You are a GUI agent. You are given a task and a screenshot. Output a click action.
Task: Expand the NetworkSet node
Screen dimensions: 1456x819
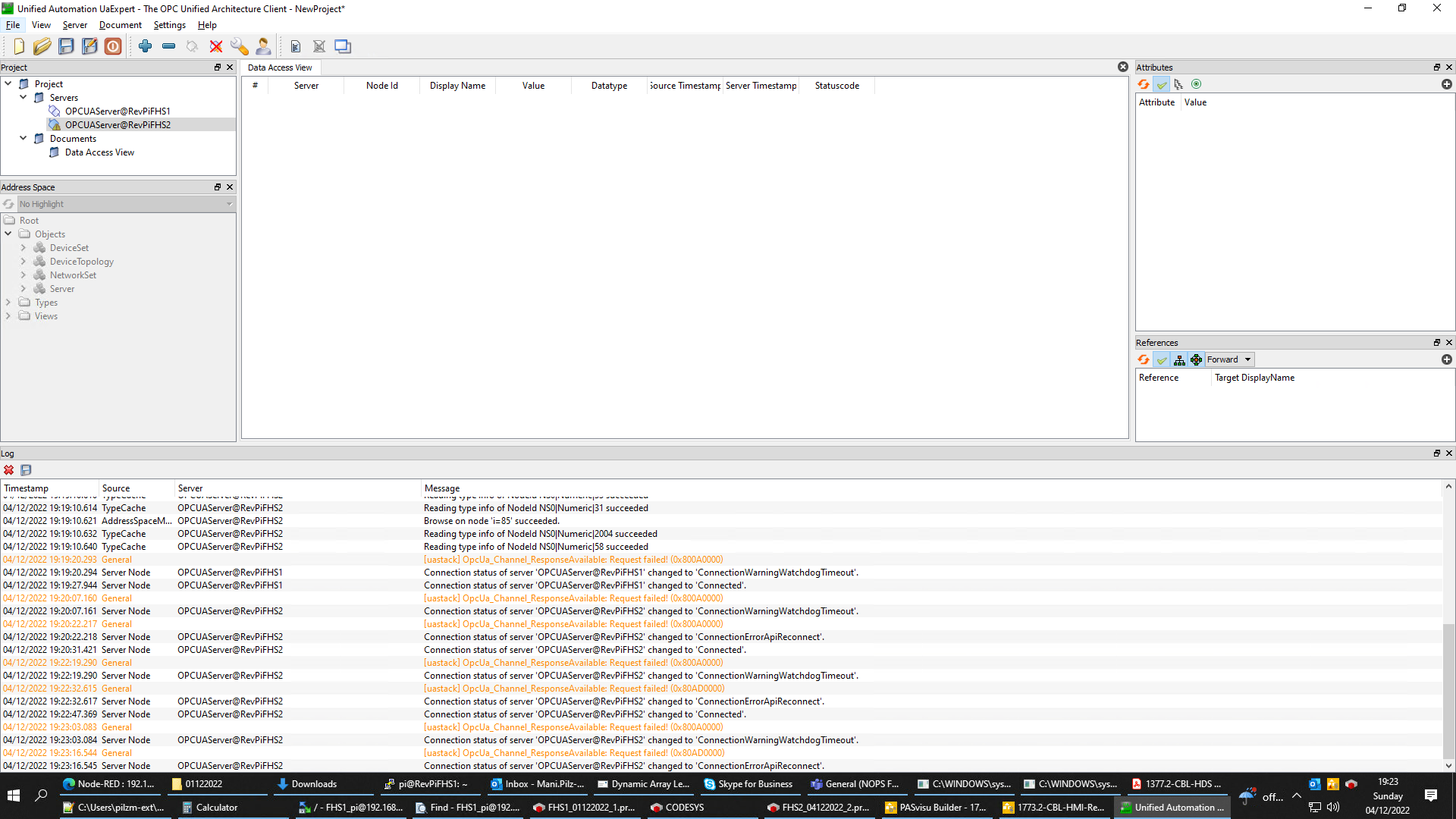(x=24, y=275)
